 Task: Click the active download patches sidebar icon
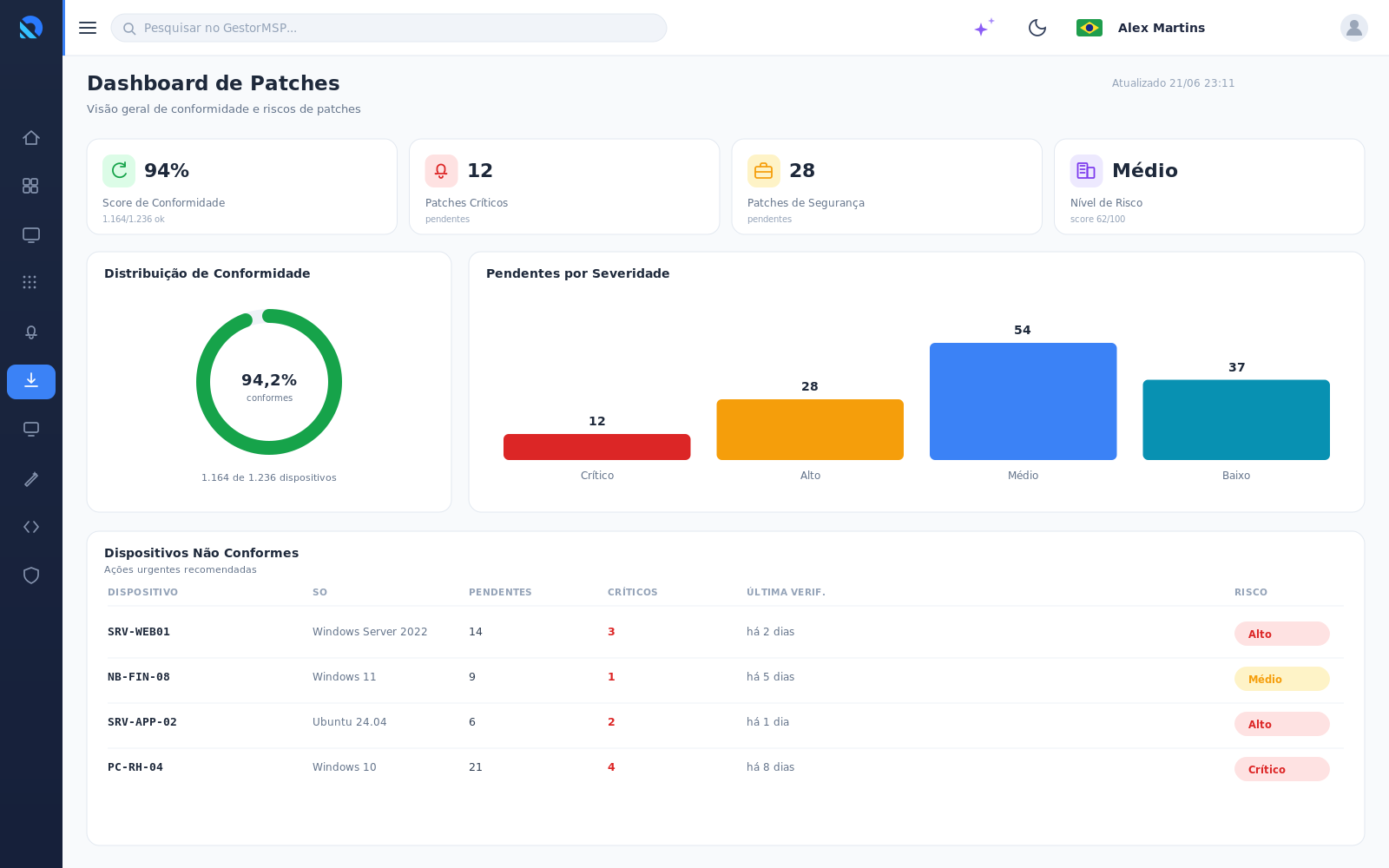pyautogui.click(x=31, y=382)
